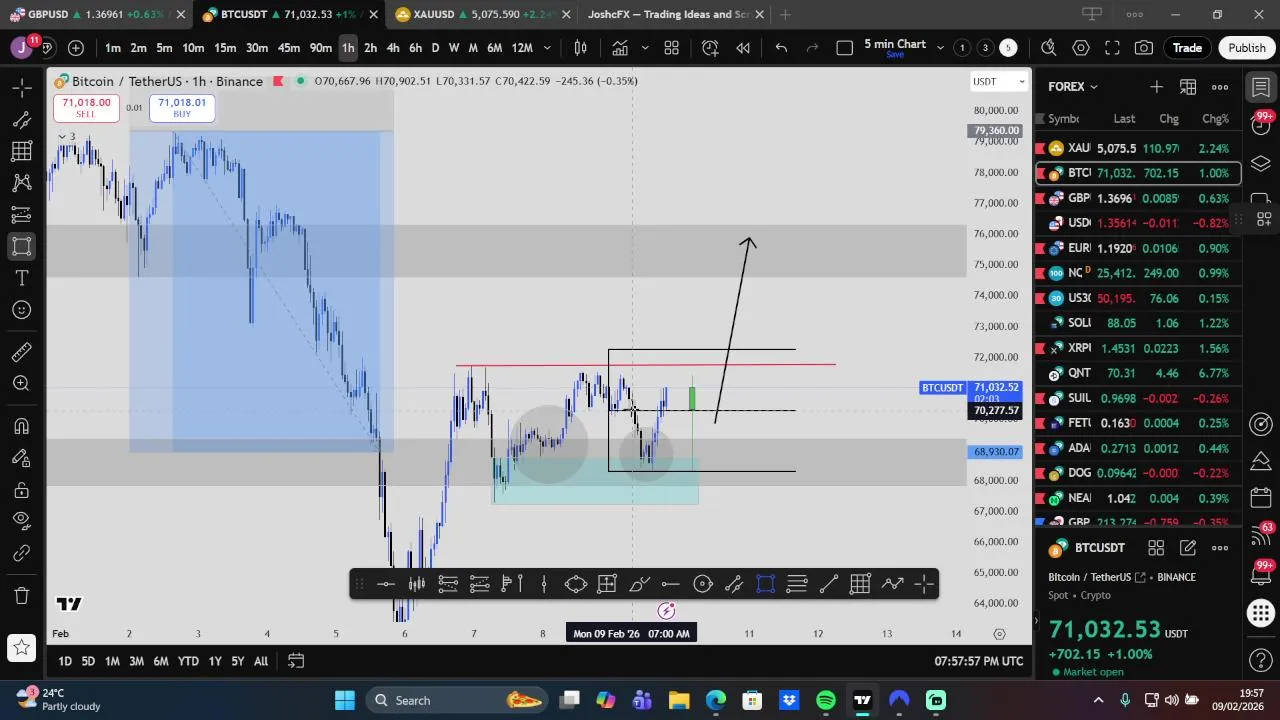Screen dimensions: 1280x720
Task: Open the timezone clock 07:57:57 PM UTC
Action: 979,661
